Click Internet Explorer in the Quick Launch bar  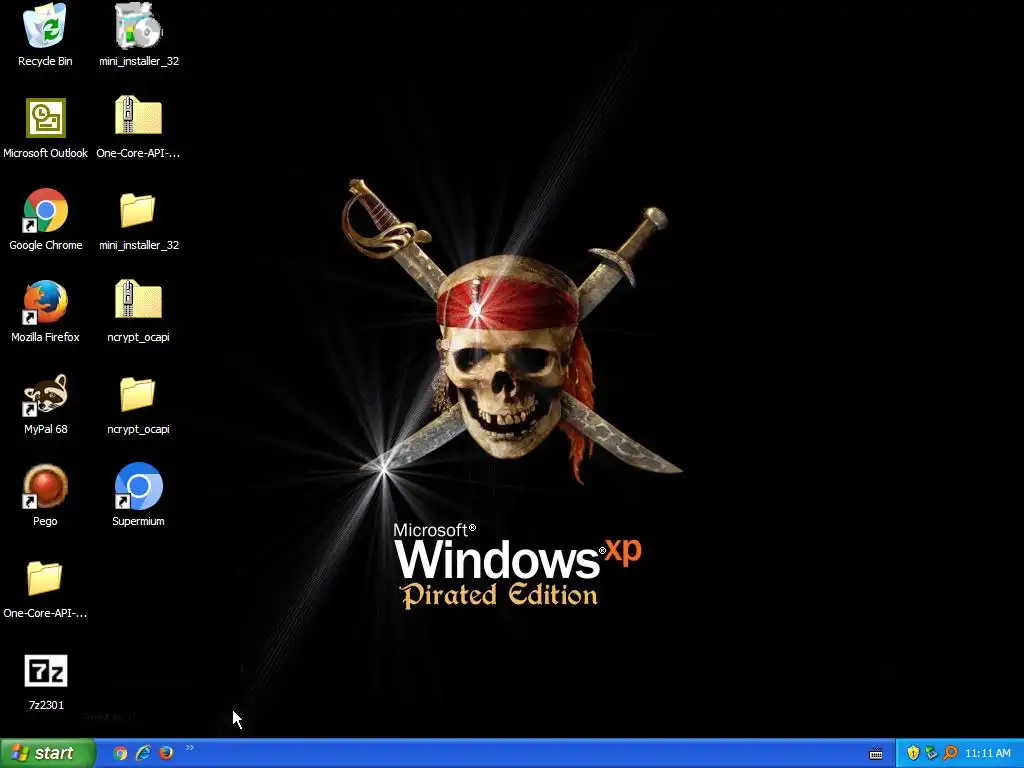coord(143,753)
